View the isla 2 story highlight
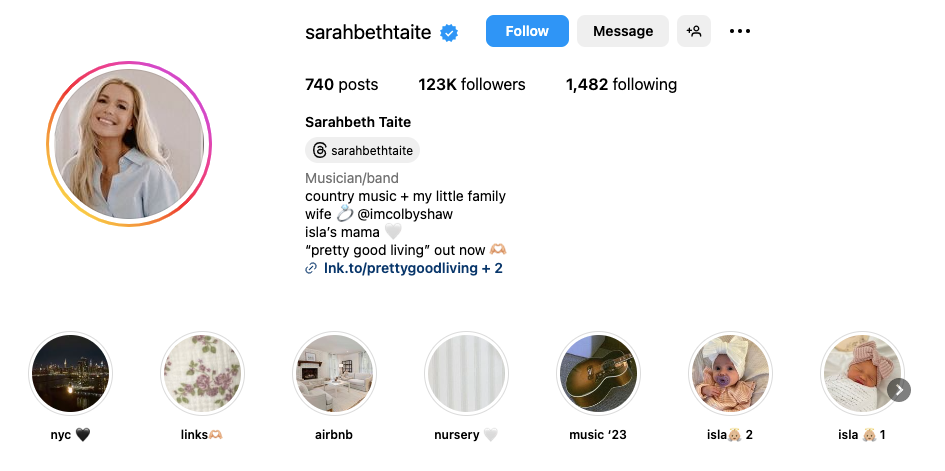This screenshot has width=945, height=471. point(730,374)
